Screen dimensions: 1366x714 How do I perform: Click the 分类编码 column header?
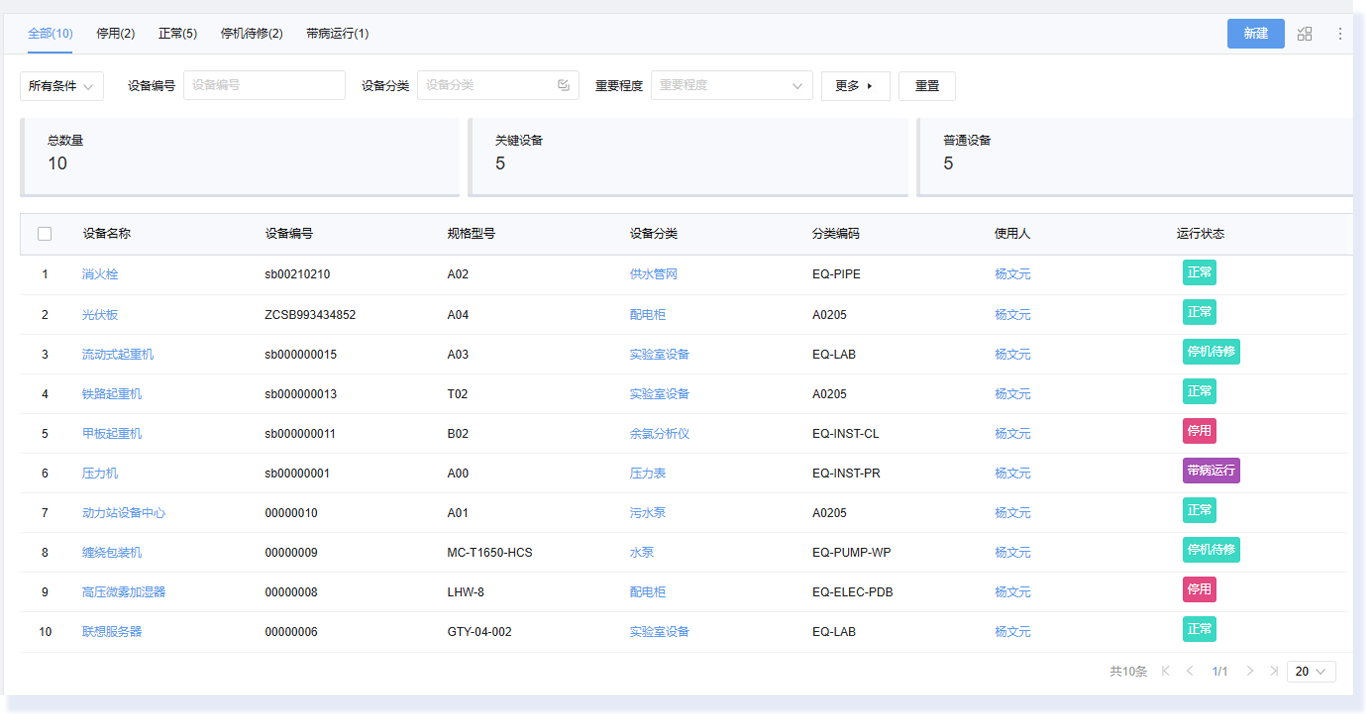tap(836, 234)
